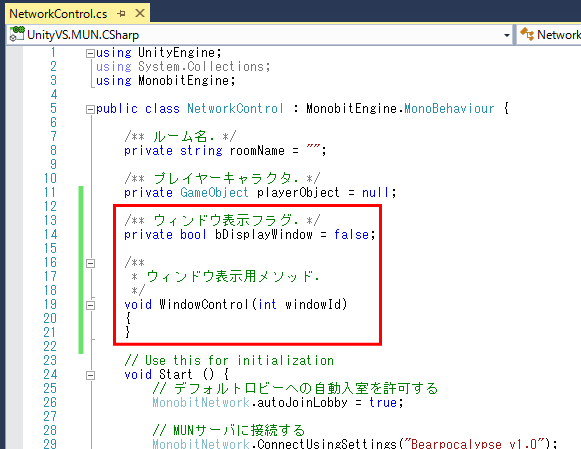Screen dimensions: 581x449
Task: Click autoJoinLobby on line 26
Action: pos(302,403)
